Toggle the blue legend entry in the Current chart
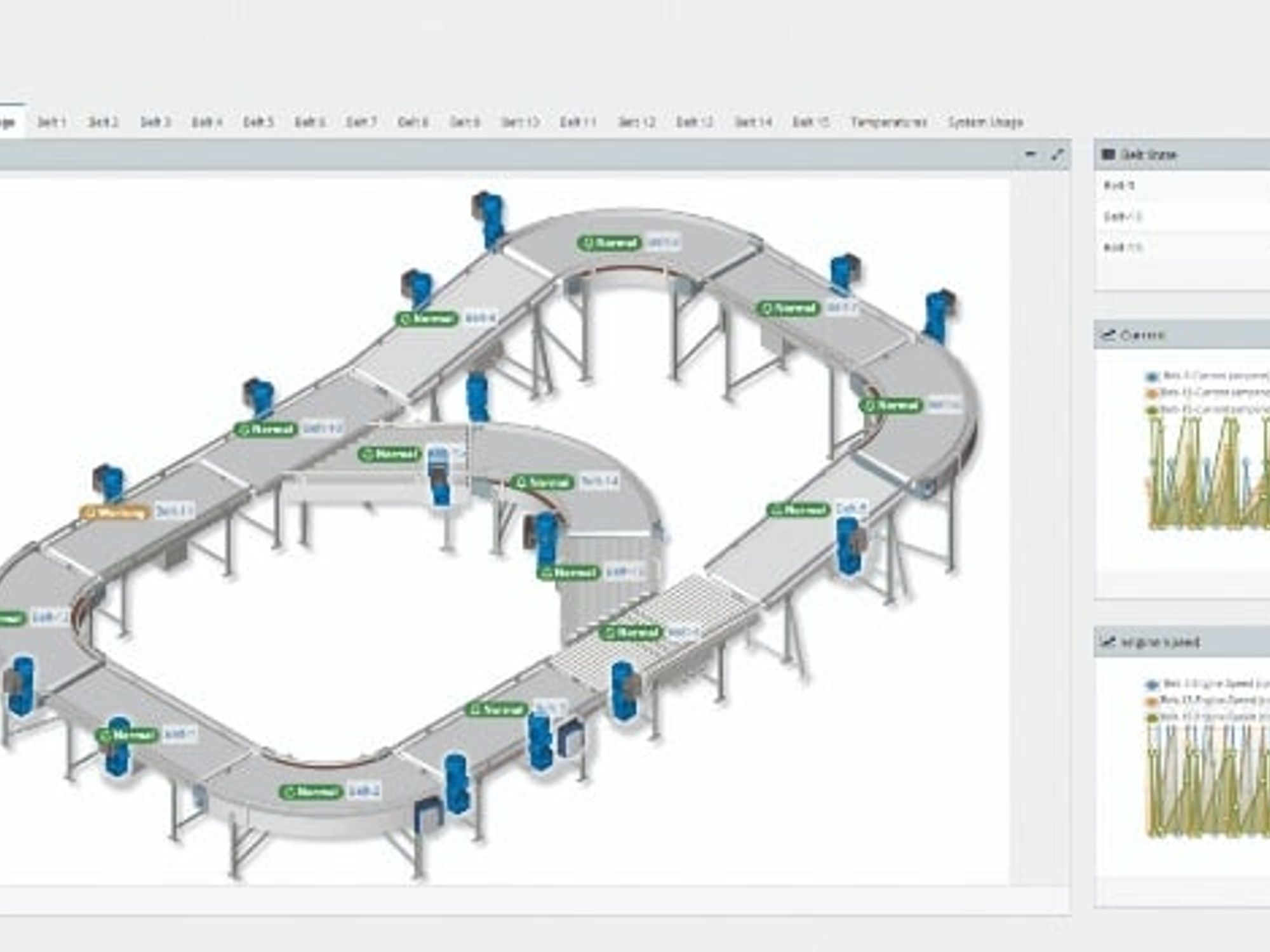 click(x=1206, y=376)
